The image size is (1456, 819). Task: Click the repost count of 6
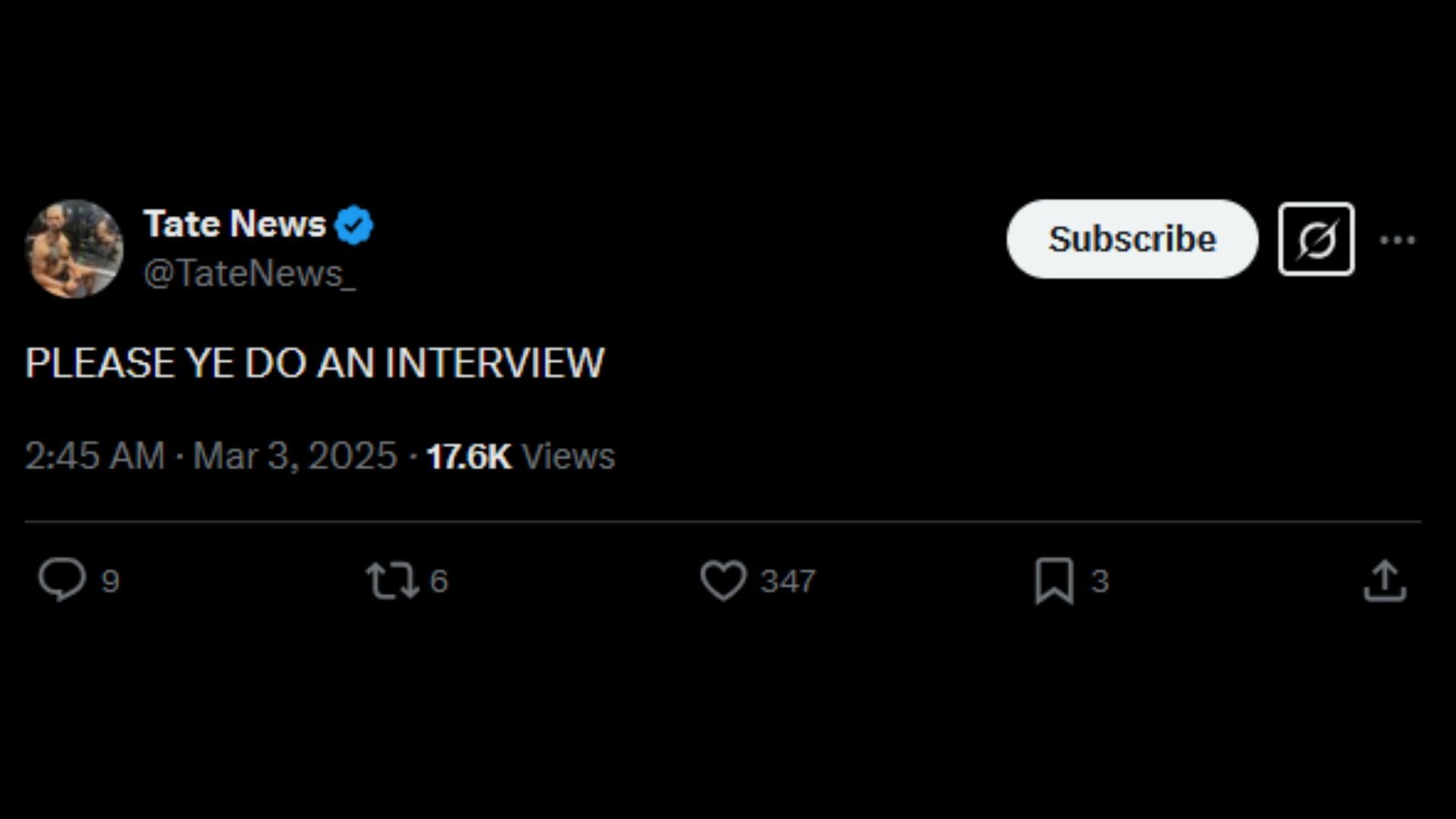[x=439, y=582]
